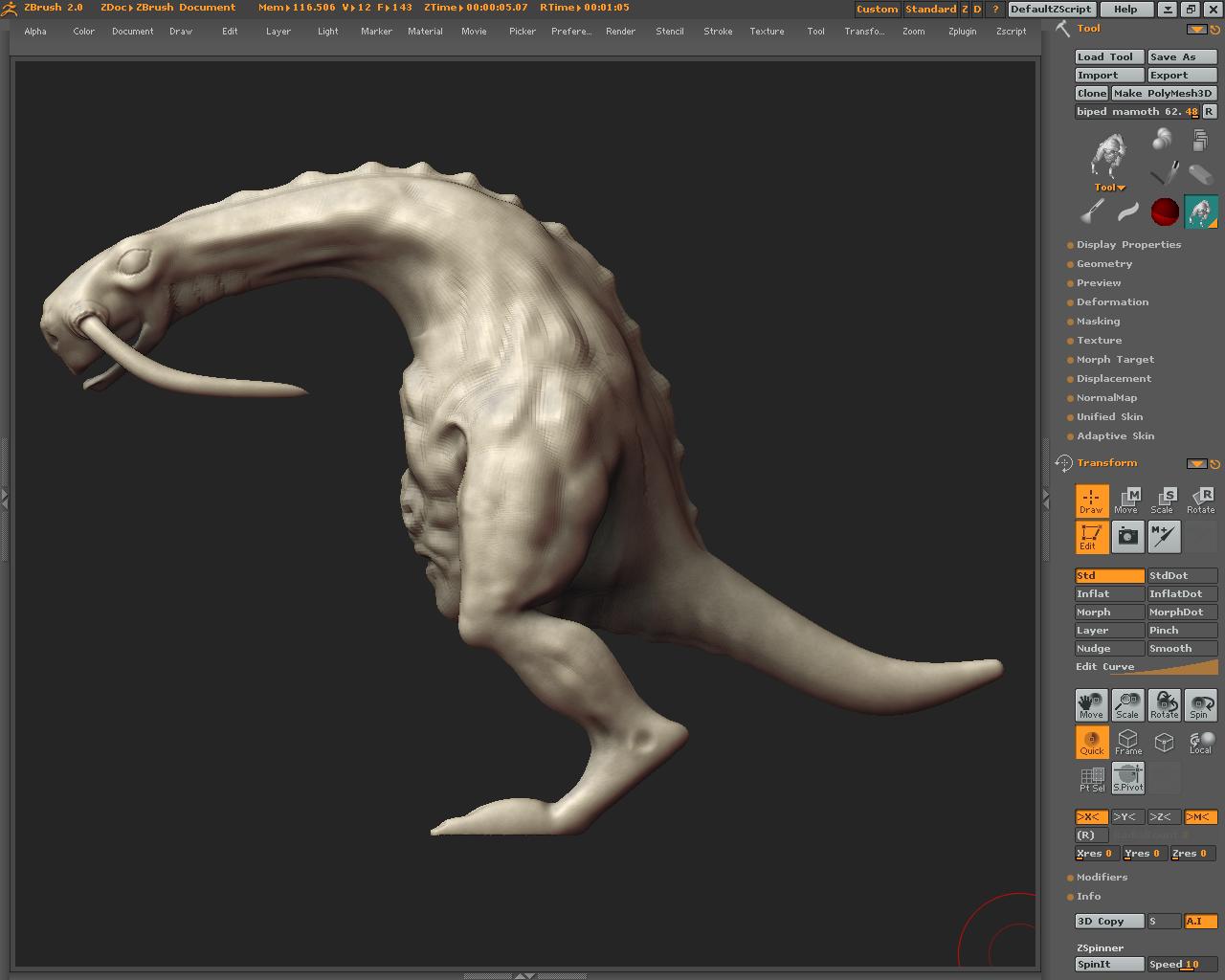
Task: Click the Tool palette hammer icon
Action: (x=1062, y=28)
